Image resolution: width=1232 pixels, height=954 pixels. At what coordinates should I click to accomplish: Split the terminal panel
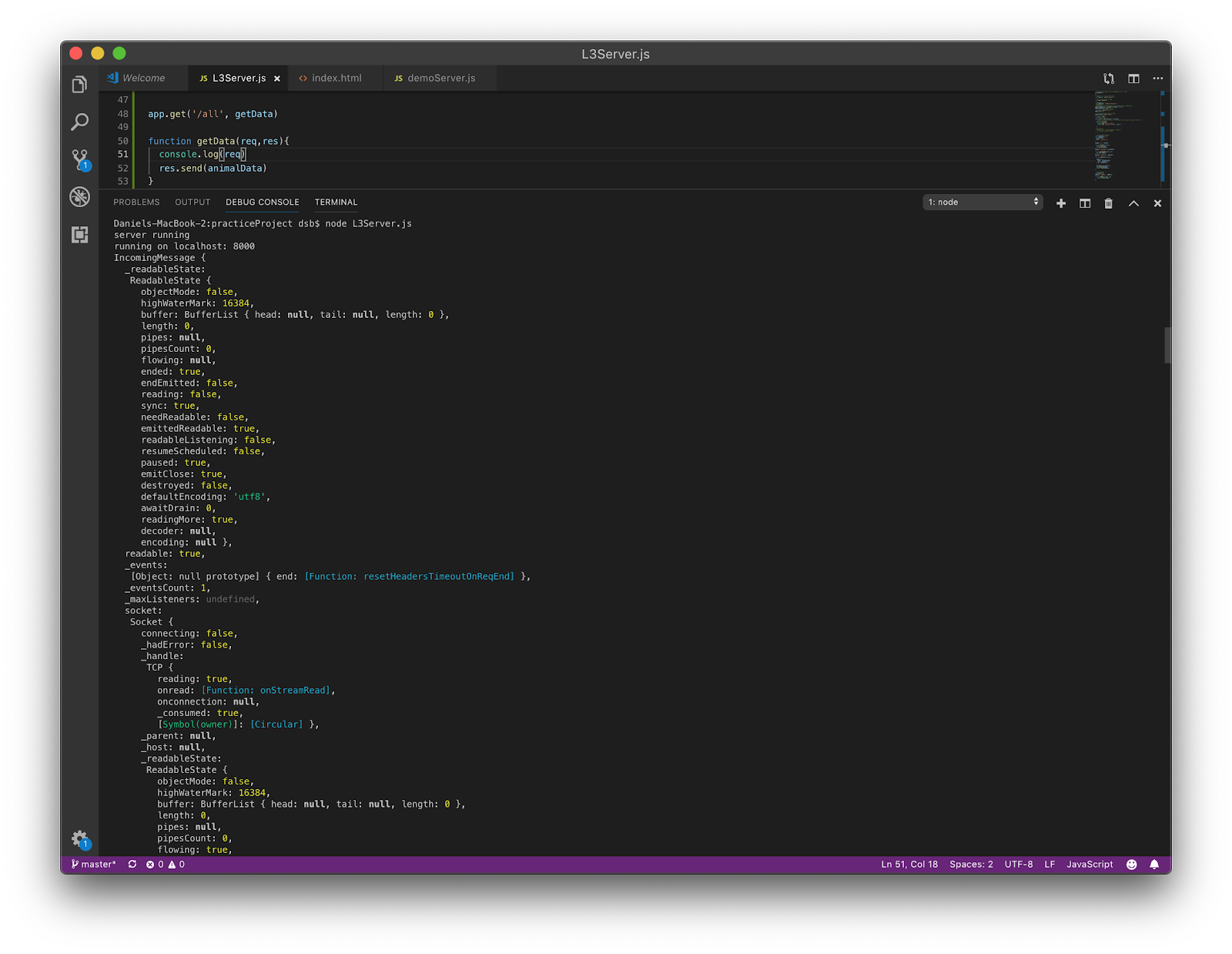[1085, 203]
